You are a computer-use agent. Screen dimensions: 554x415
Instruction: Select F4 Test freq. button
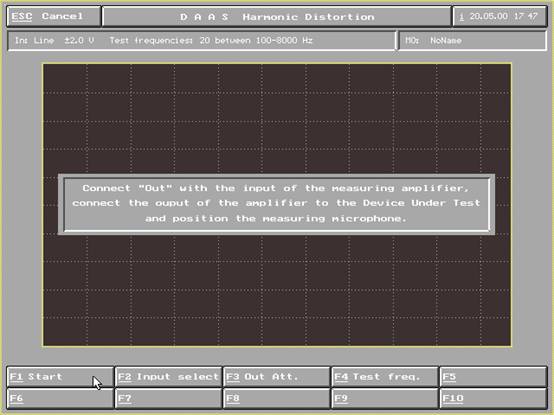385,377
